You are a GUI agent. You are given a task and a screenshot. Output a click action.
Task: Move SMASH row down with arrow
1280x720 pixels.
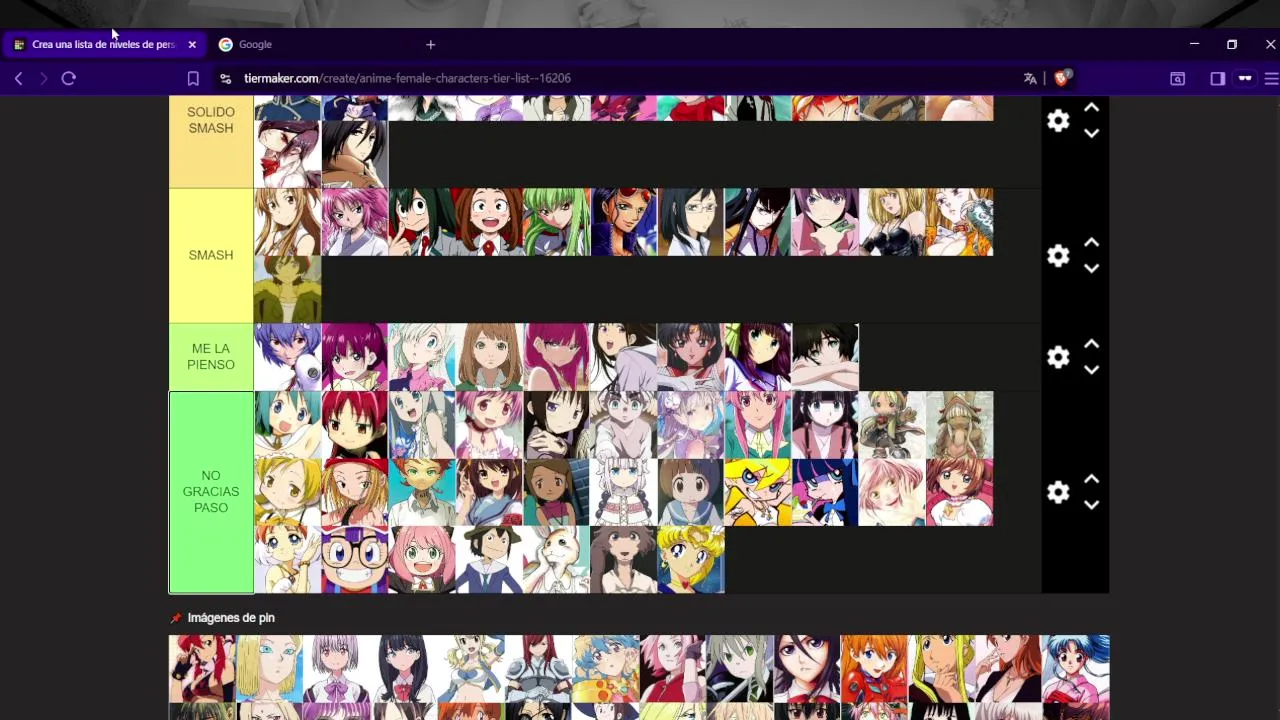[x=1092, y=268]
